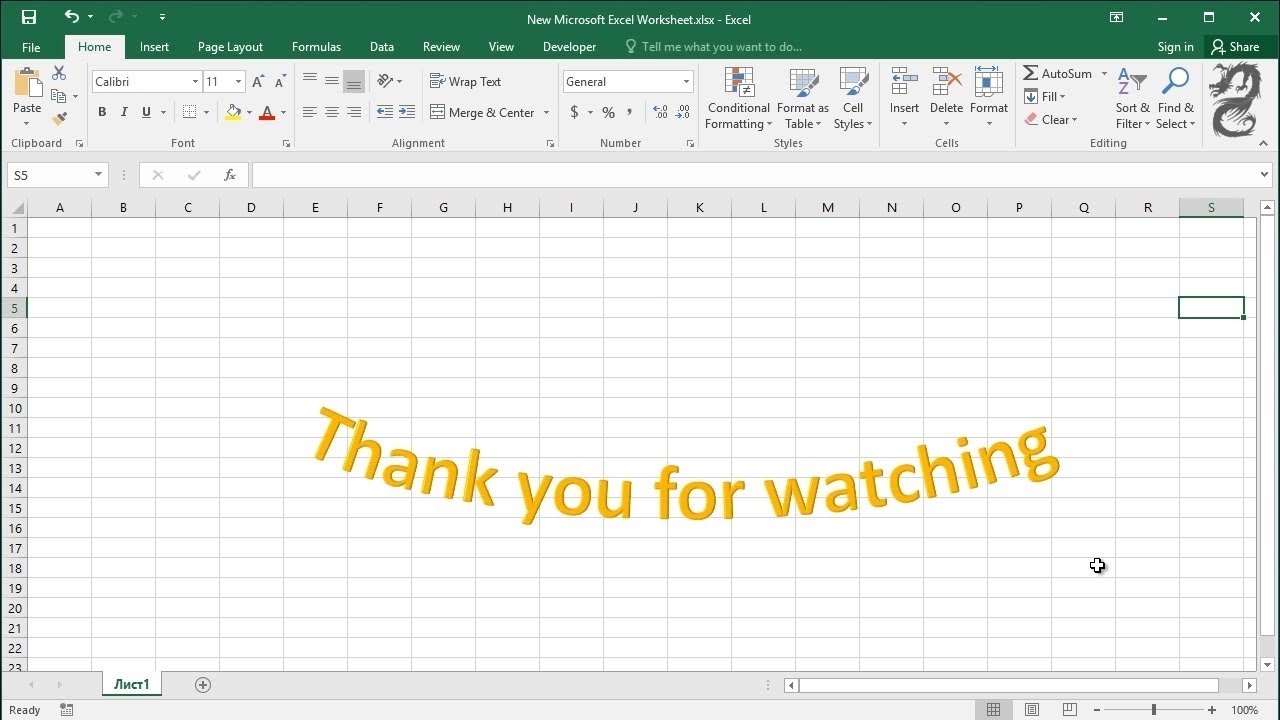Click the Share button
The image size is (1280, 720).
tap(1235, 47)
